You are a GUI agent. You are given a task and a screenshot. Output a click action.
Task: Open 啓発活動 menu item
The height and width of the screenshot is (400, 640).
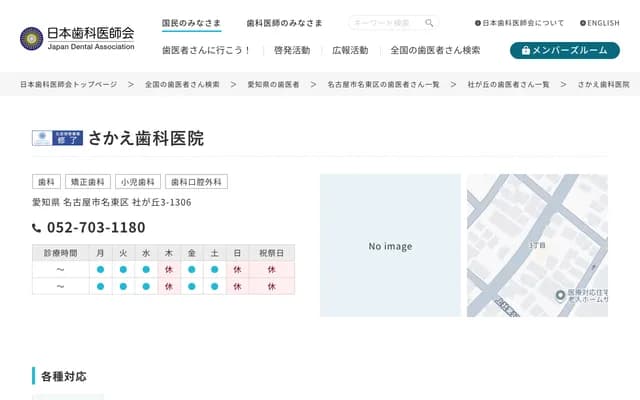point(292,50)
